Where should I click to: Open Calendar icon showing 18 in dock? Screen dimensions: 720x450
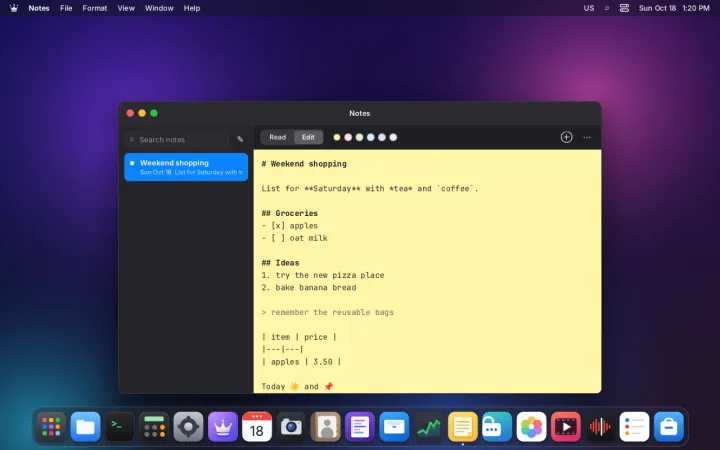coord(257,427)
